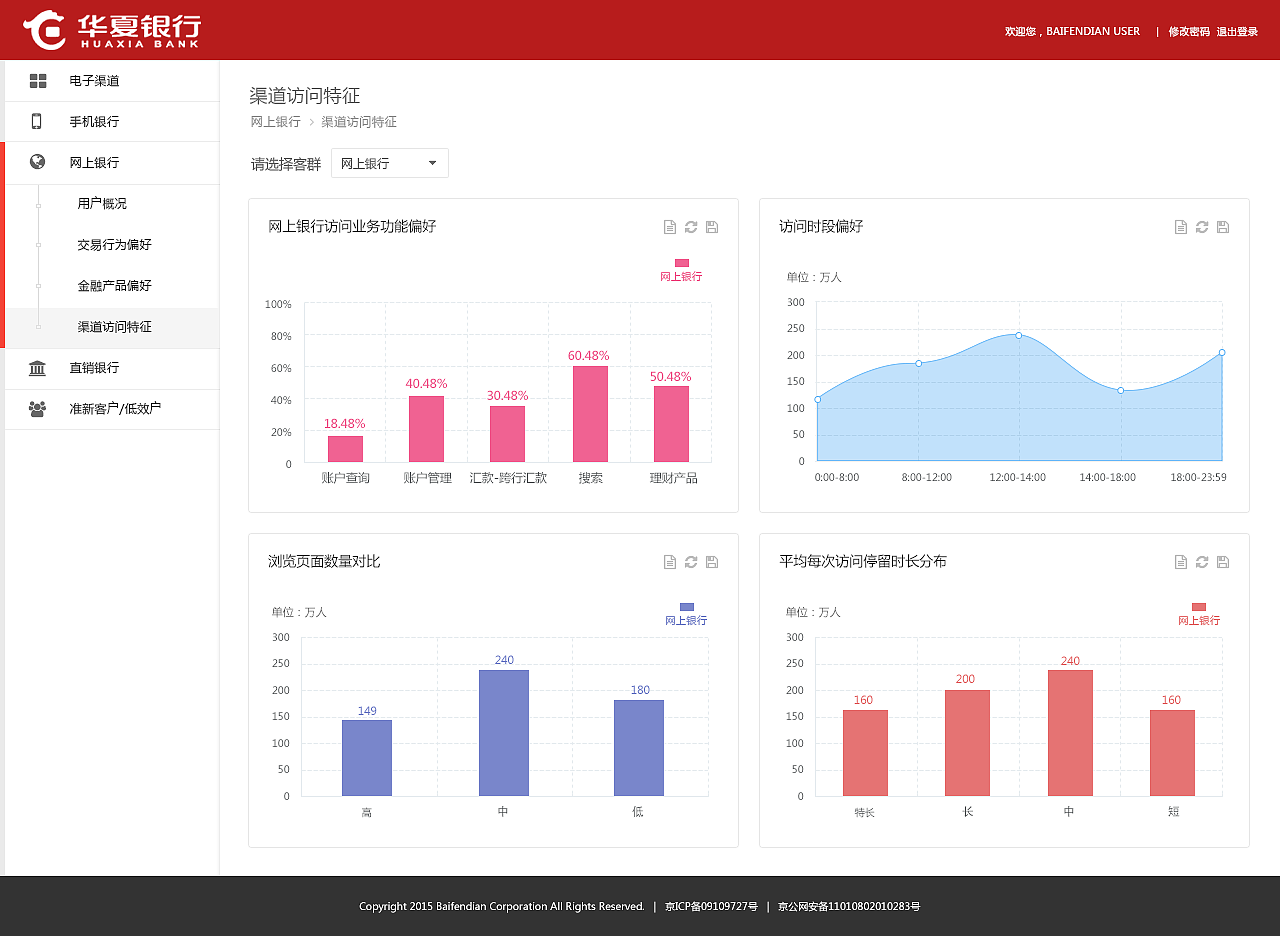View data document for 平均每次访问停留时长分布 chart
This screenshot has height=936, width=1280.
tap(1181, 562)
